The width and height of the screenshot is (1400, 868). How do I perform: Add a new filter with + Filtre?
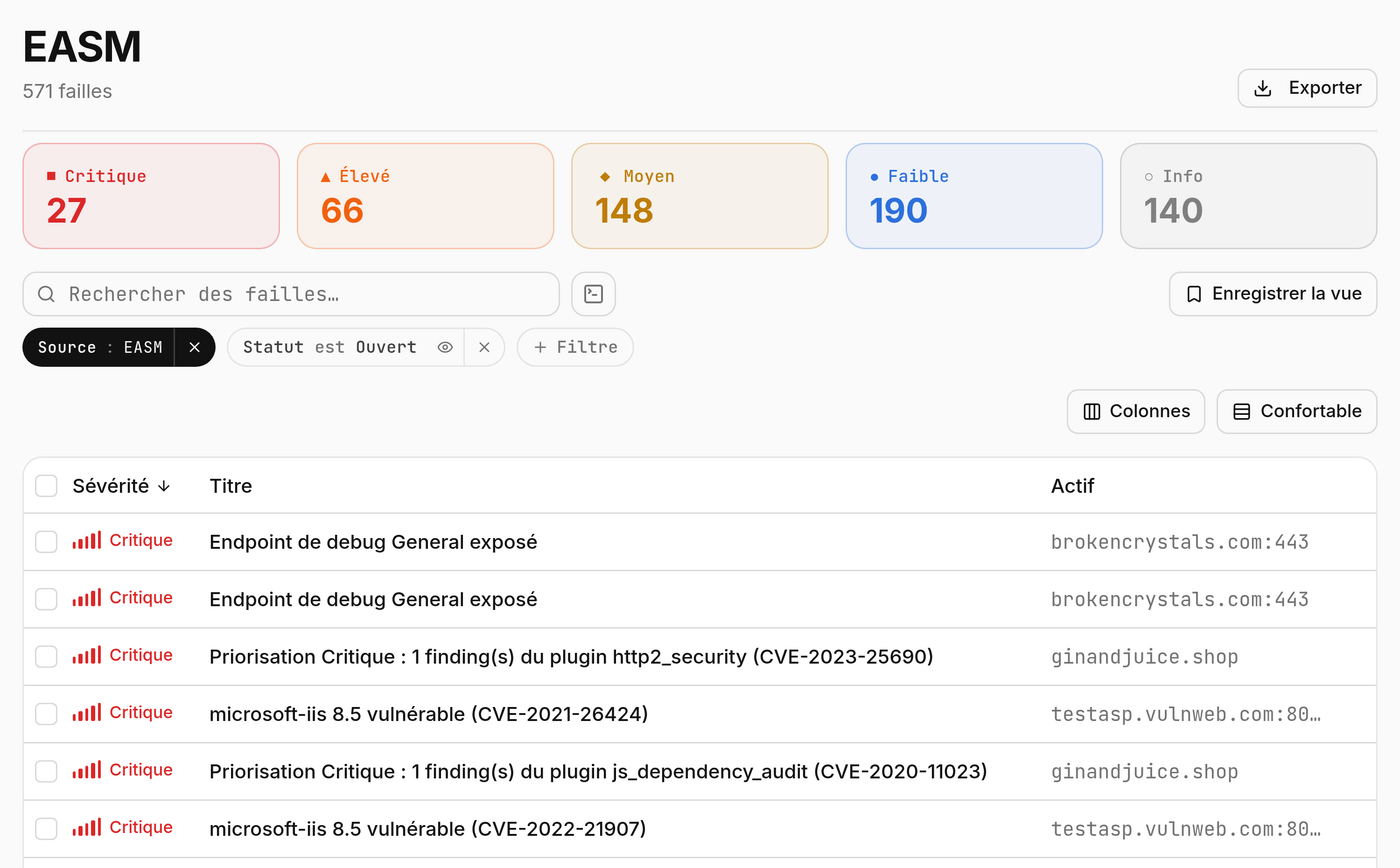(x=575, y=347)
